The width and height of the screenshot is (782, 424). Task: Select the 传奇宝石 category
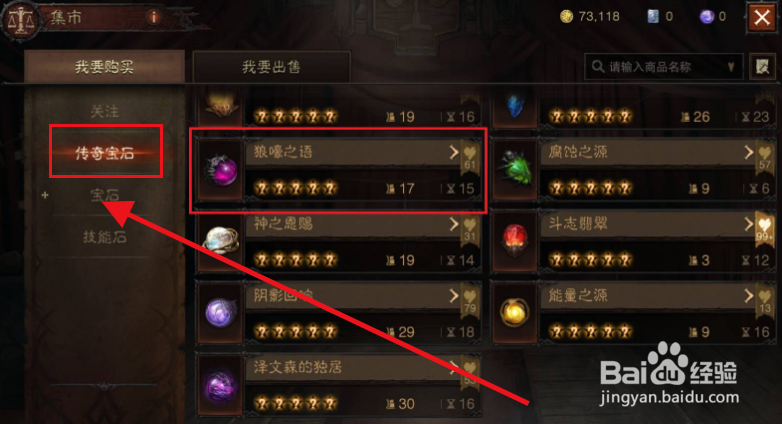(105, 152)
